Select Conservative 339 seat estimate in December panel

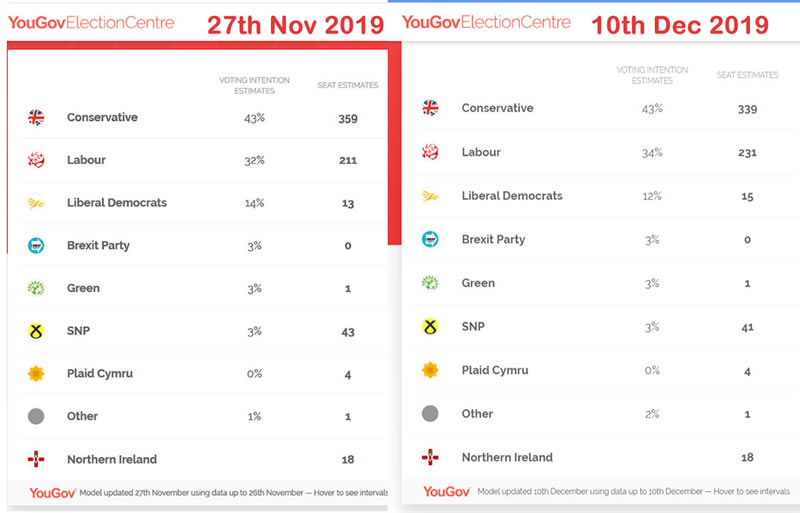coord(745,108)
